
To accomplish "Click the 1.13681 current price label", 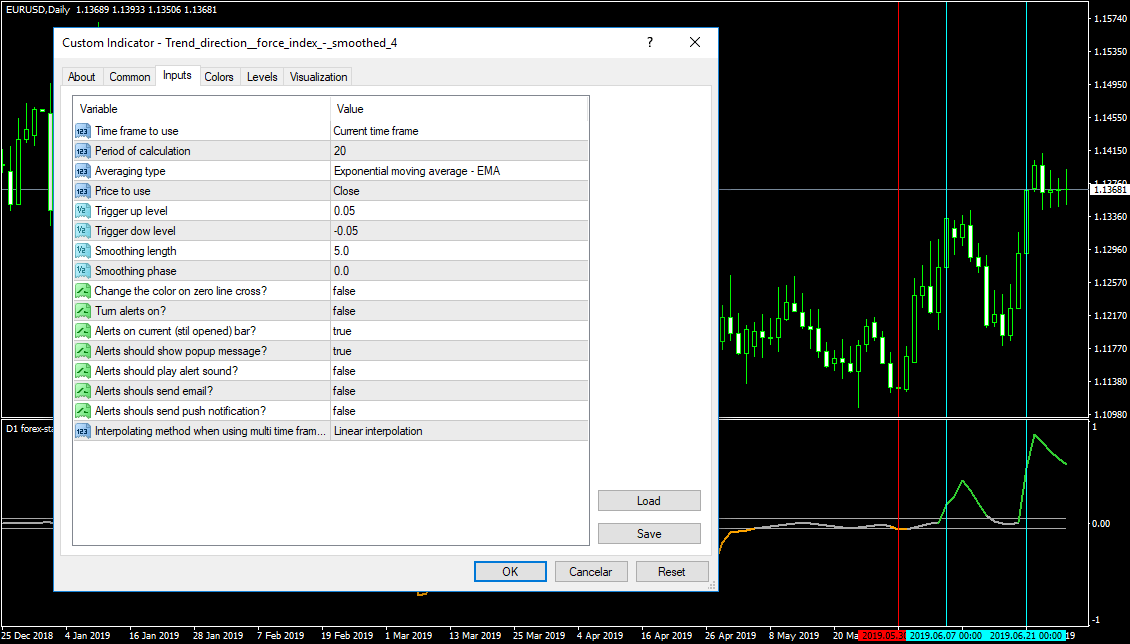I will tap(1109, 190).
